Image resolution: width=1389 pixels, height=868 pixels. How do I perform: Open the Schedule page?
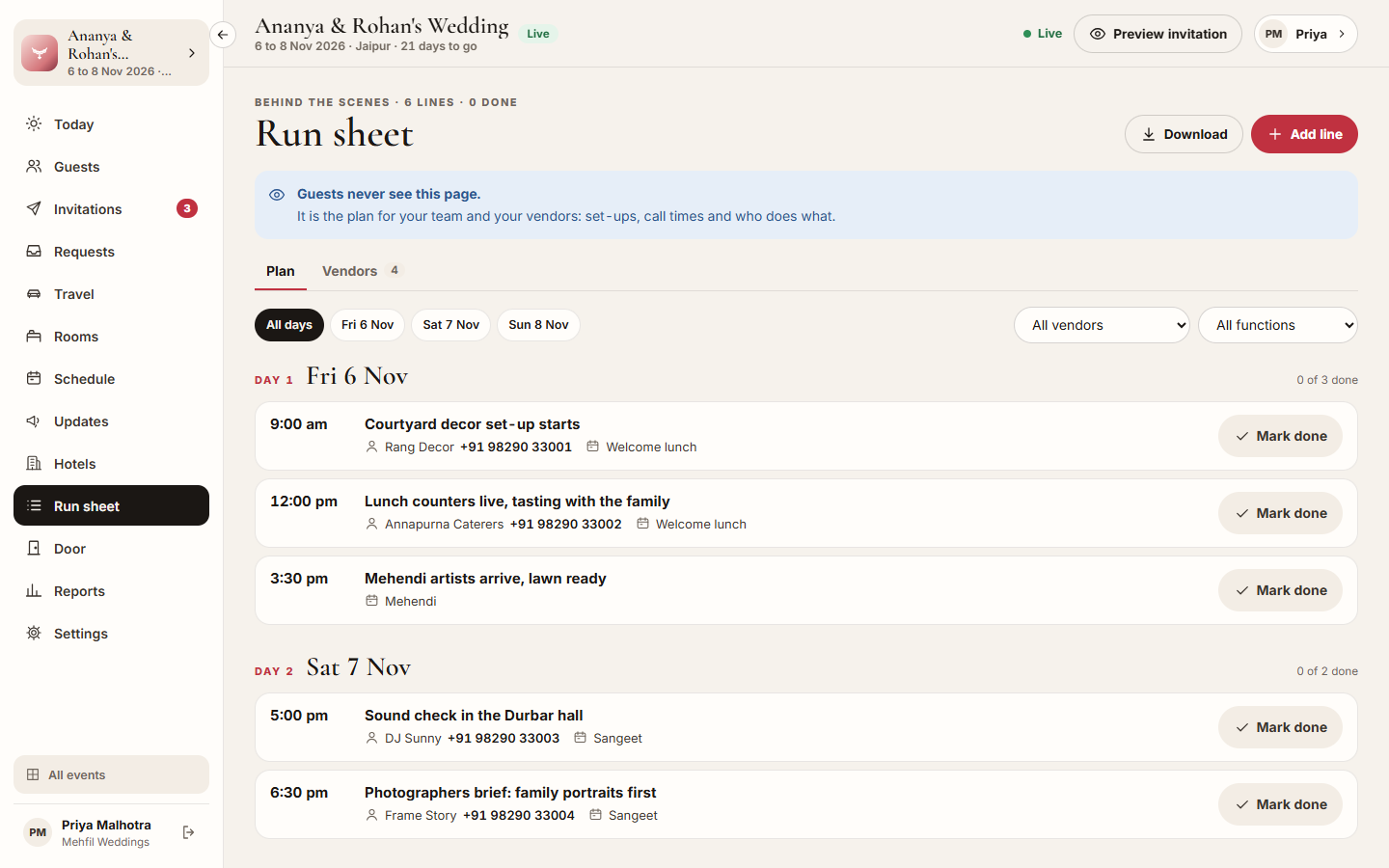[111, 379]
